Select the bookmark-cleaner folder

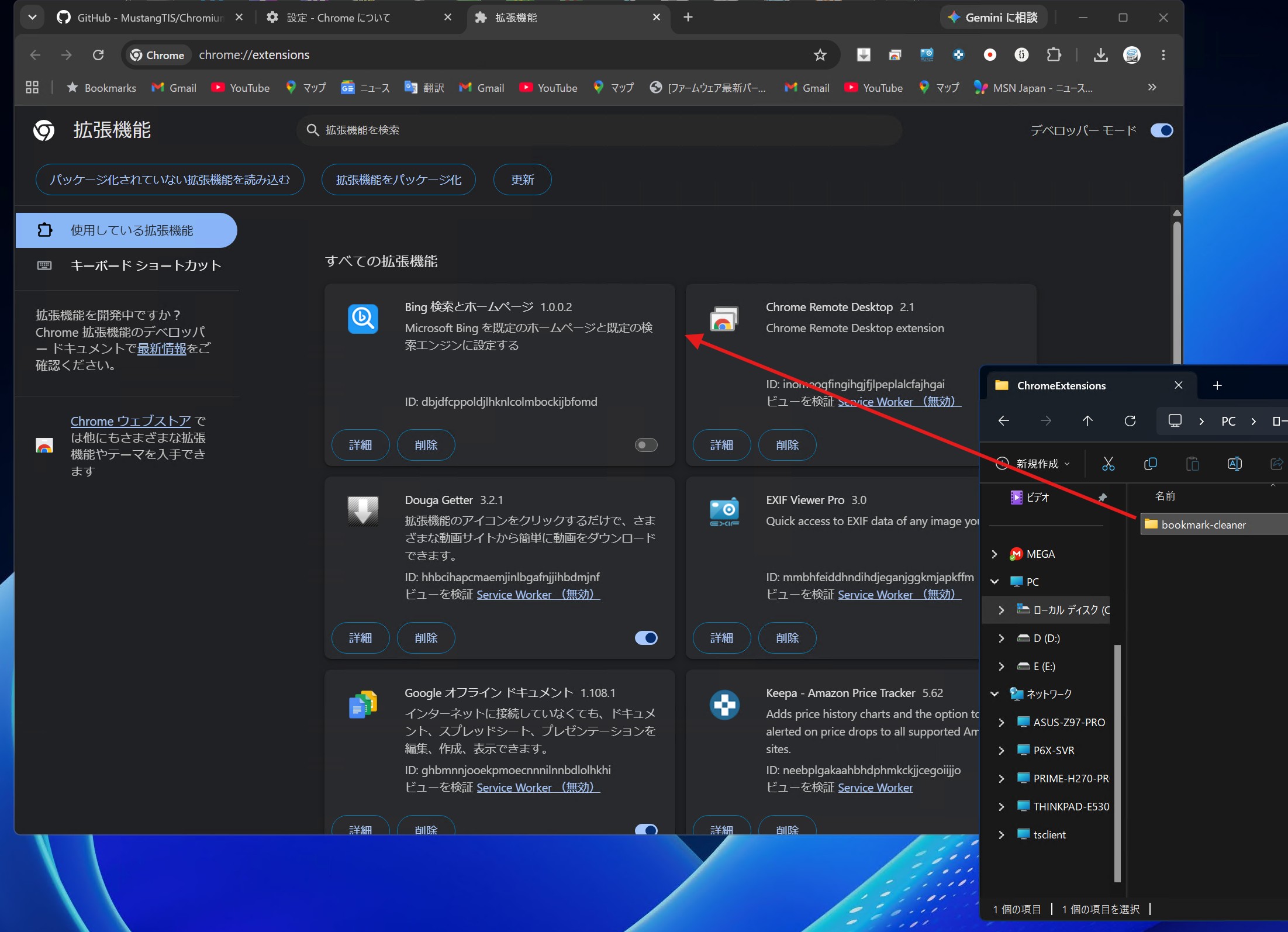tap(1214, 524)
